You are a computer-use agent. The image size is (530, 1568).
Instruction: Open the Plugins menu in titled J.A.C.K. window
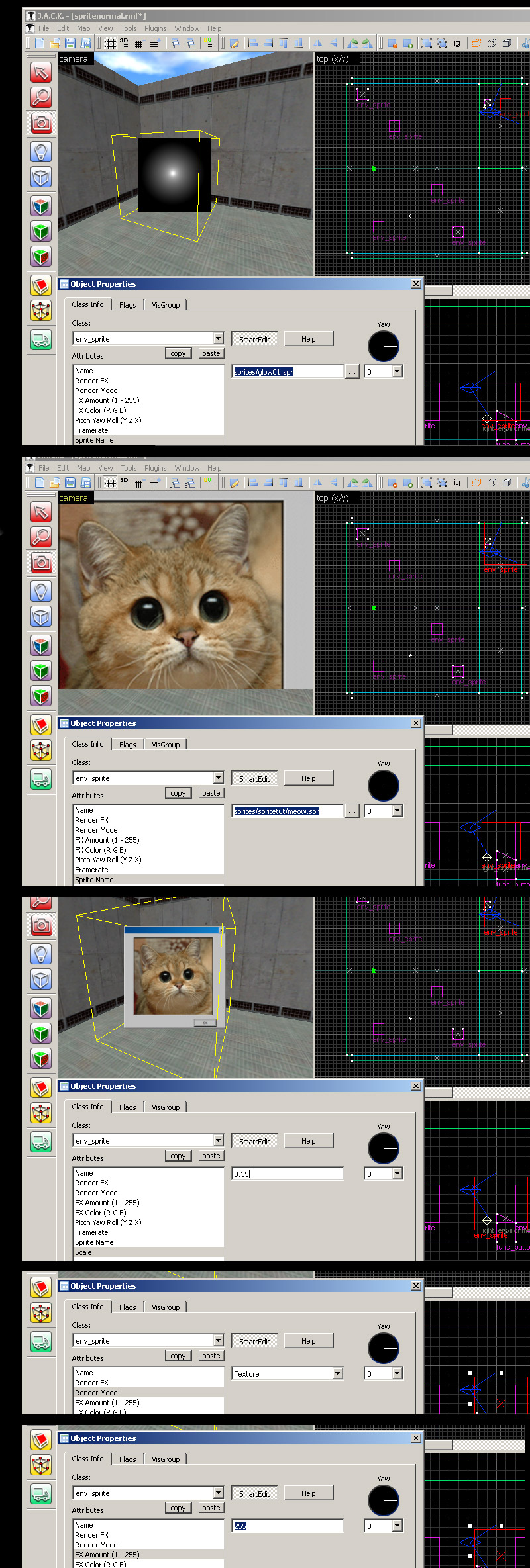coord(156,28)
